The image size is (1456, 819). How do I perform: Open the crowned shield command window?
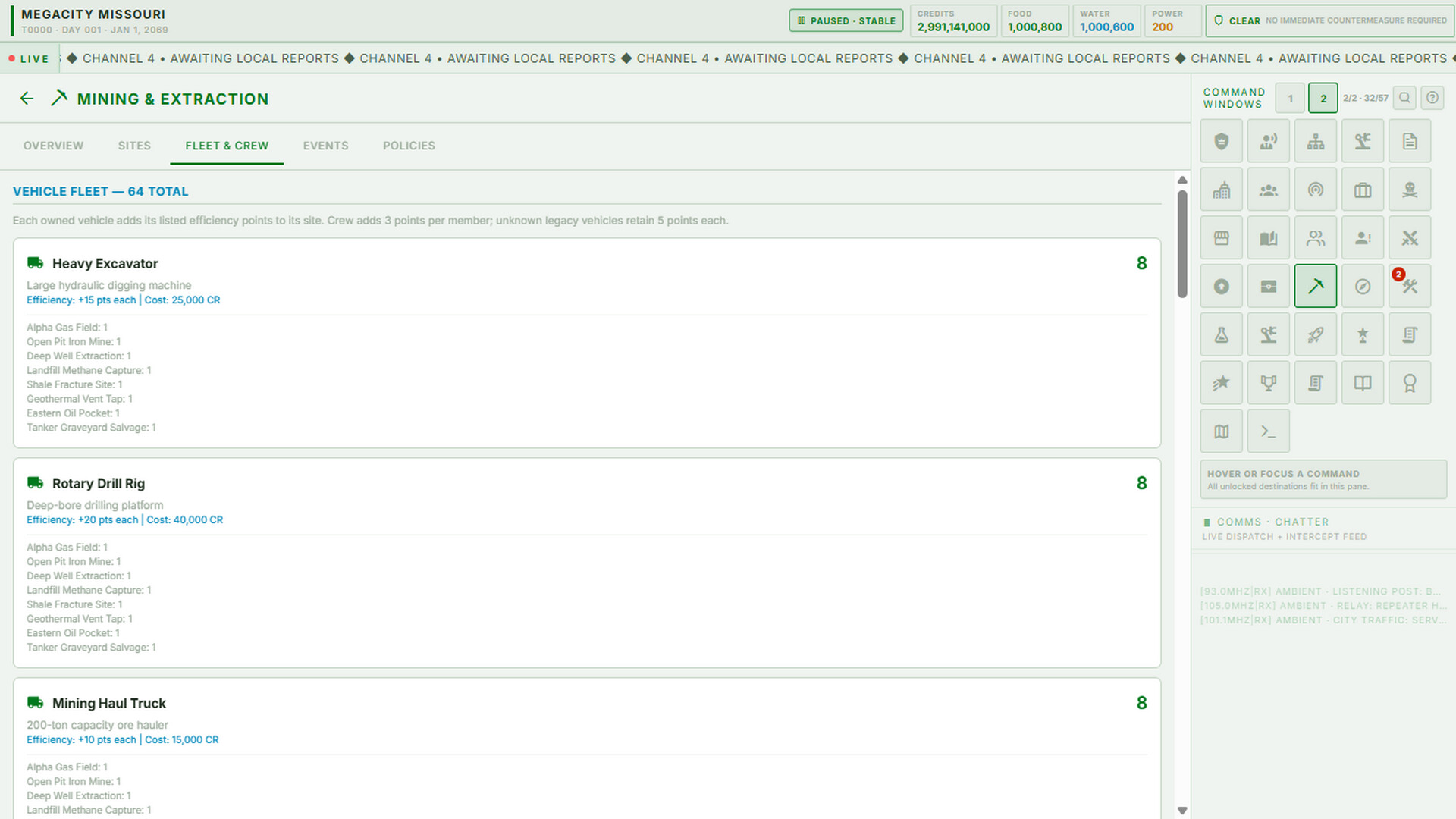coord(1221,141)
